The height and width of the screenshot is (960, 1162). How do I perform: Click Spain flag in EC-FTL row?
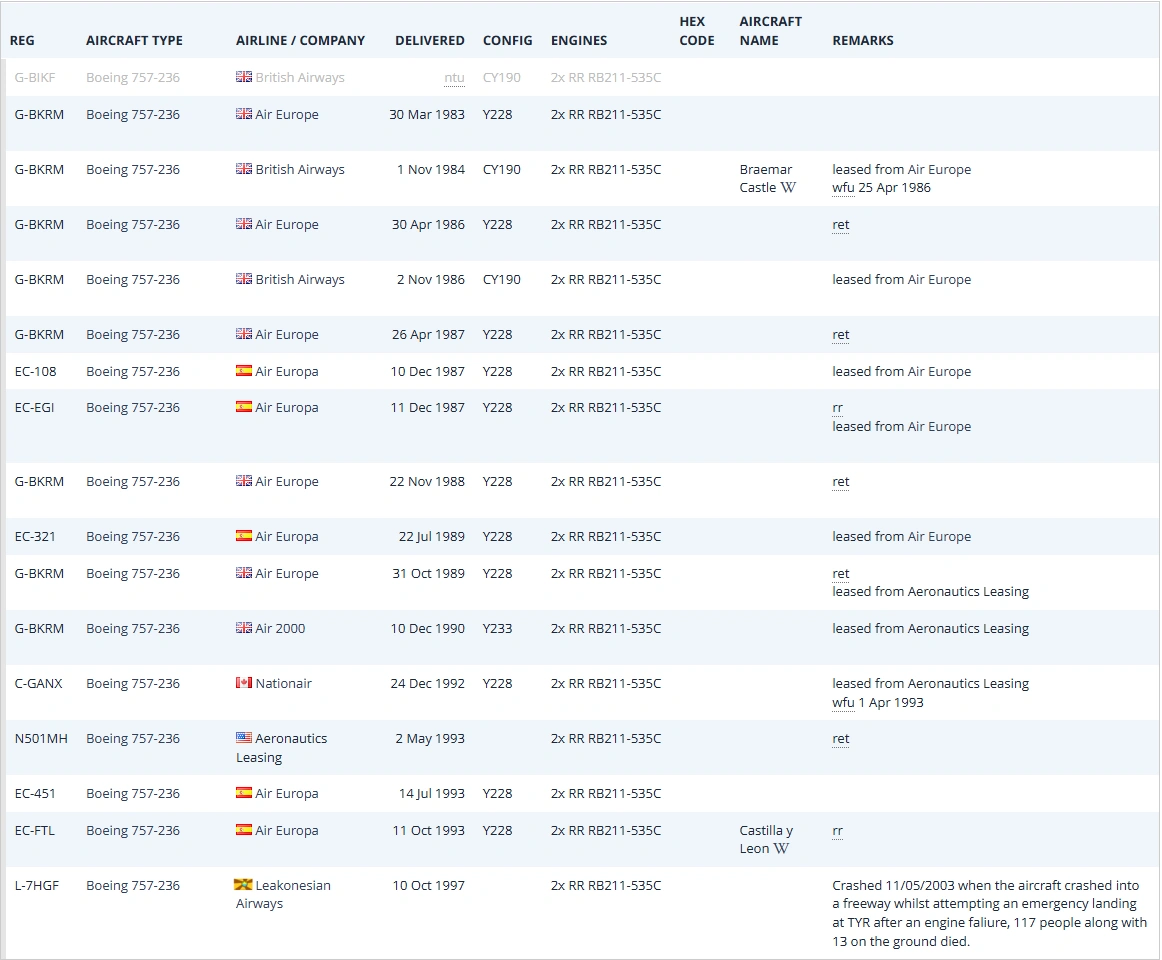[244, 830]
